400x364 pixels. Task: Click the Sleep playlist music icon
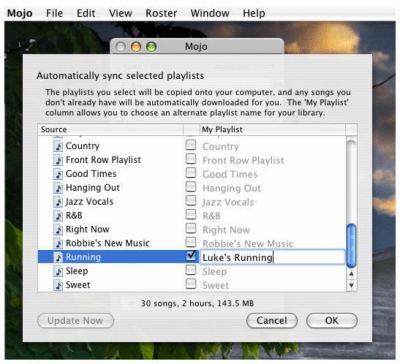(58, 271)
